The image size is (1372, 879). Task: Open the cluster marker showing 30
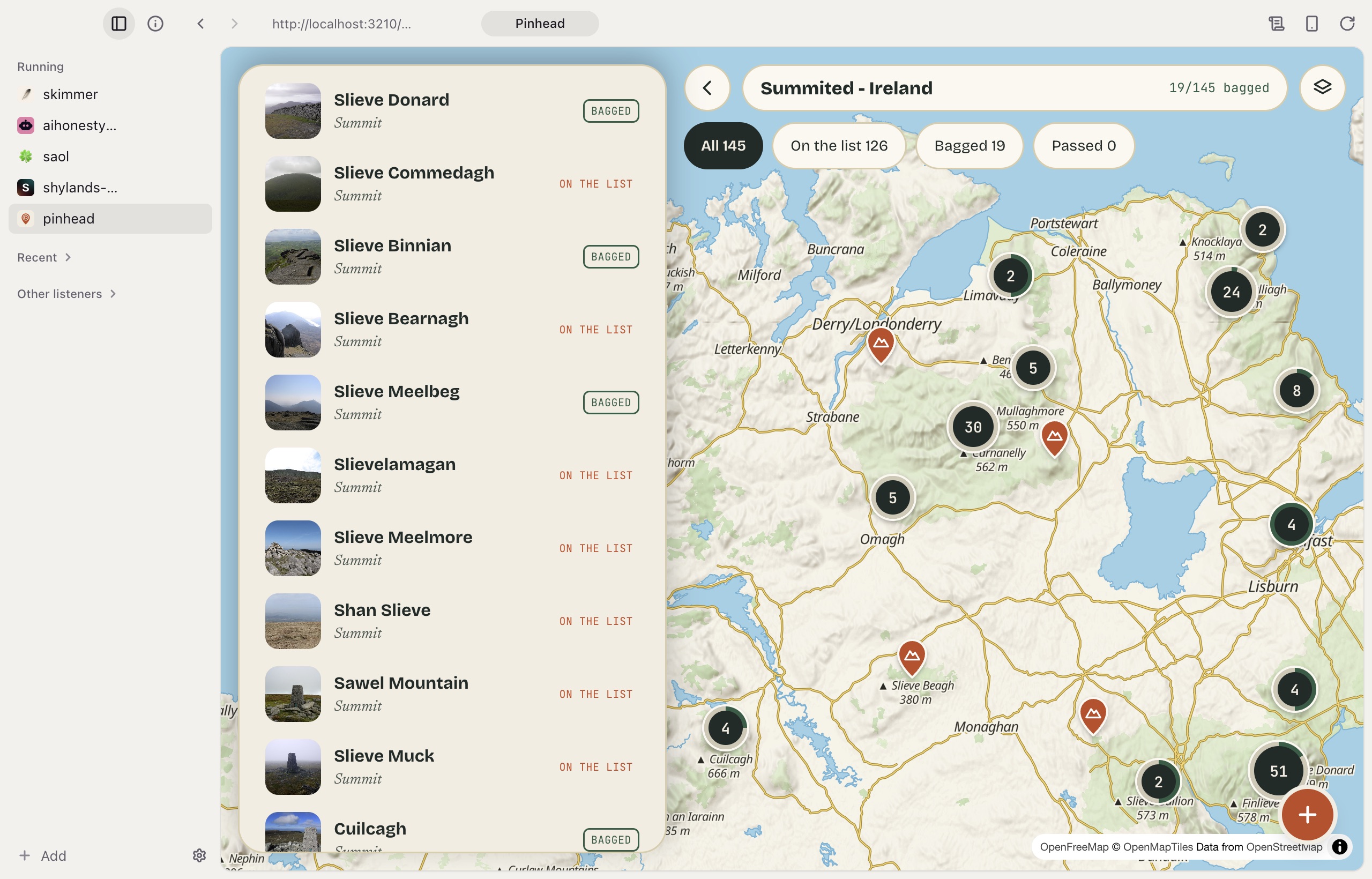[x=973, y=427]
